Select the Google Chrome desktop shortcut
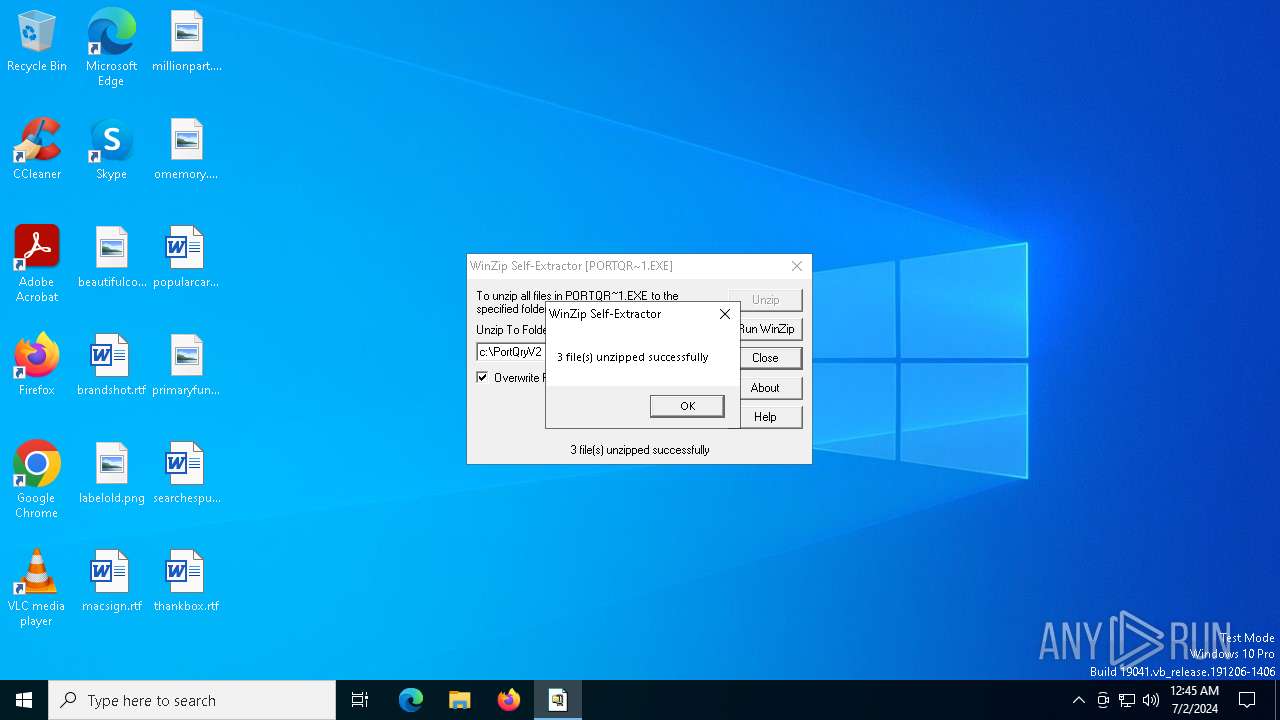Image resolution: width=1280 pixels, height=720 pixels. (x=37, y=480)
